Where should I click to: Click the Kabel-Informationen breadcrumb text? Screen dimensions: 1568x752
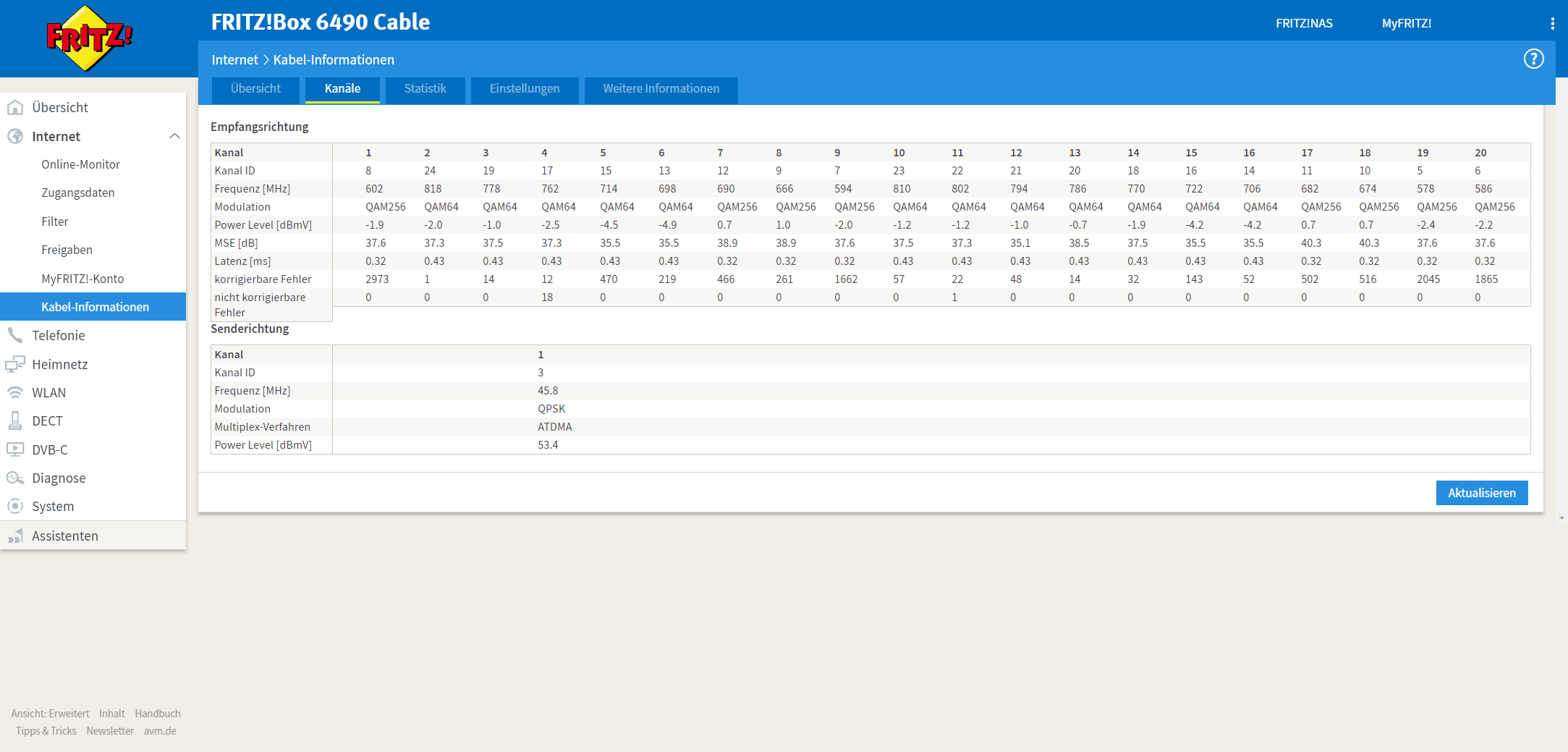(334, 60)
